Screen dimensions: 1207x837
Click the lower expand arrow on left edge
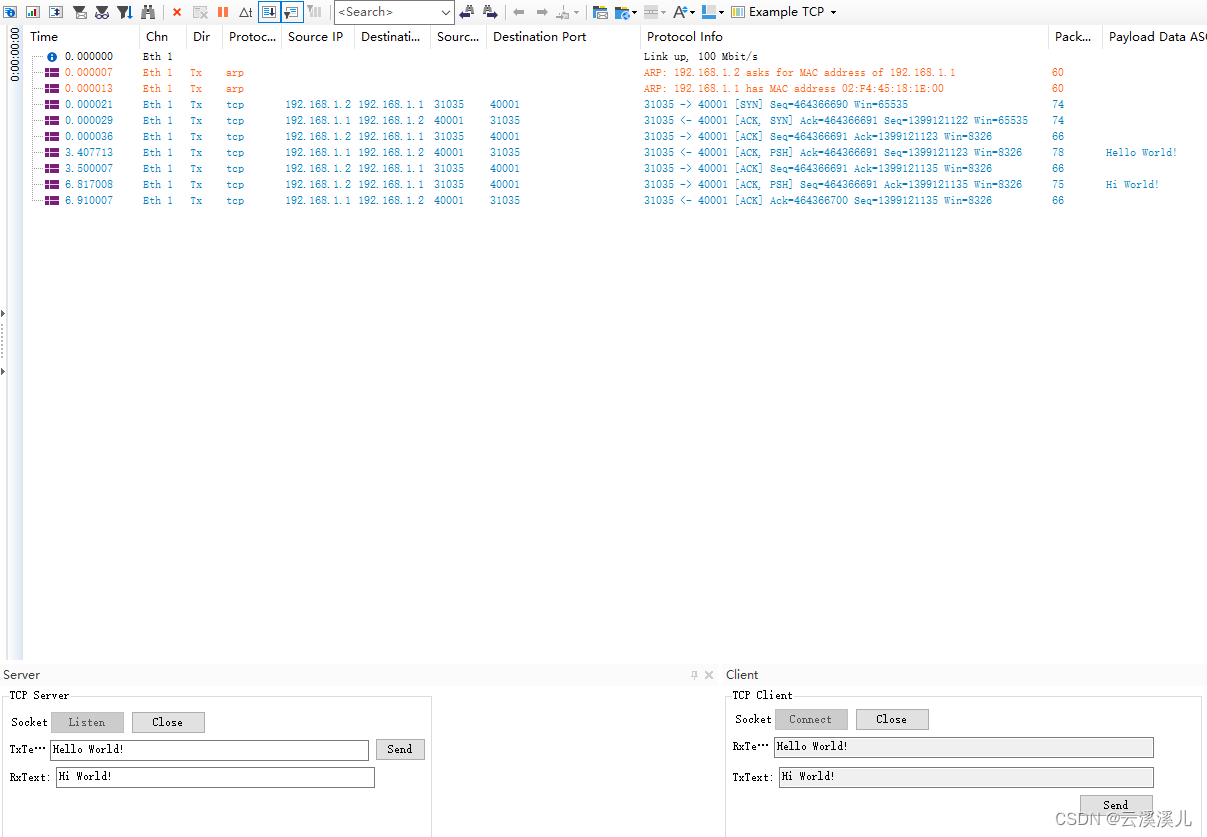click(3, 372)
